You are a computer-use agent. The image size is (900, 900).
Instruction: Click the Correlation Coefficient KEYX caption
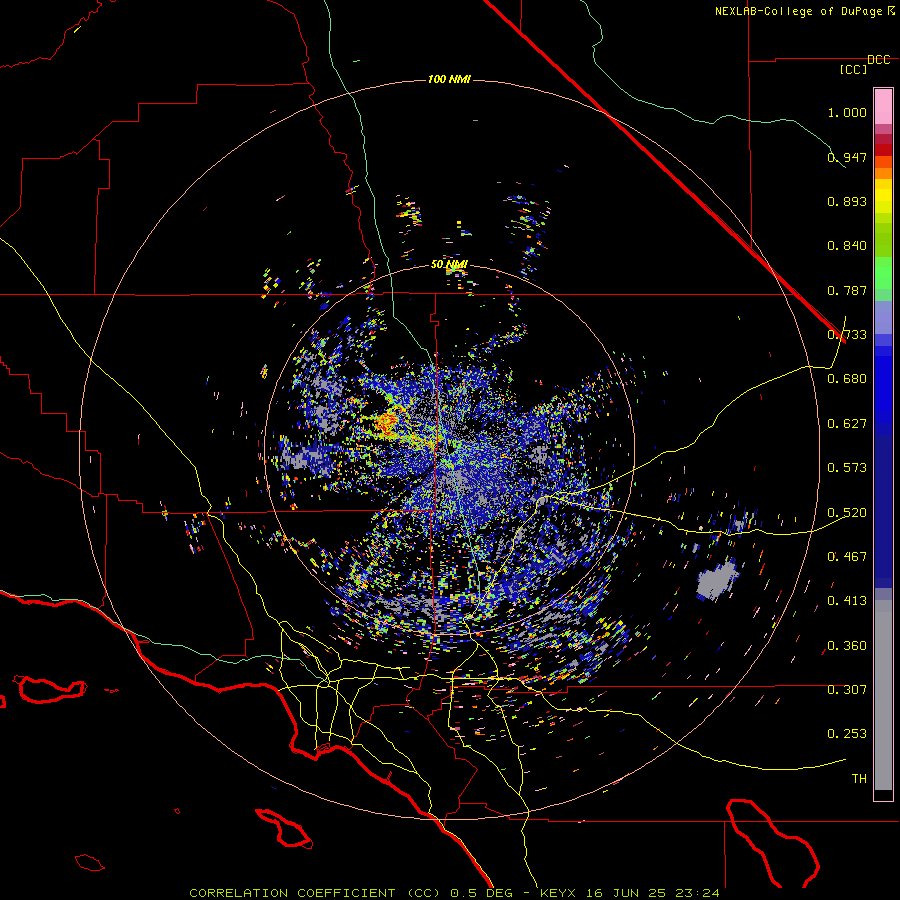454,893
